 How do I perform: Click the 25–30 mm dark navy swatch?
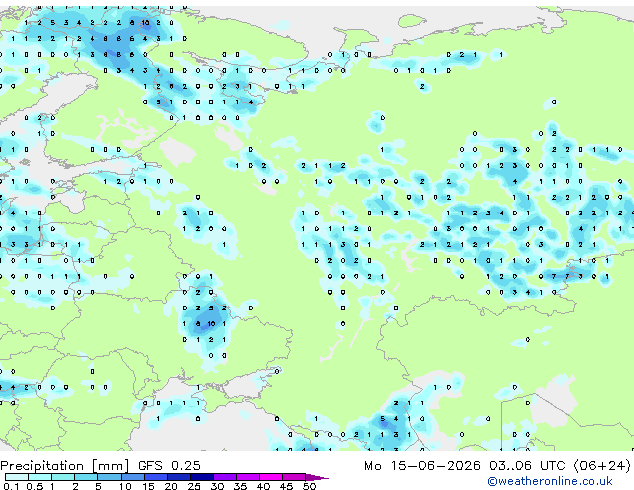pos(201,477)
